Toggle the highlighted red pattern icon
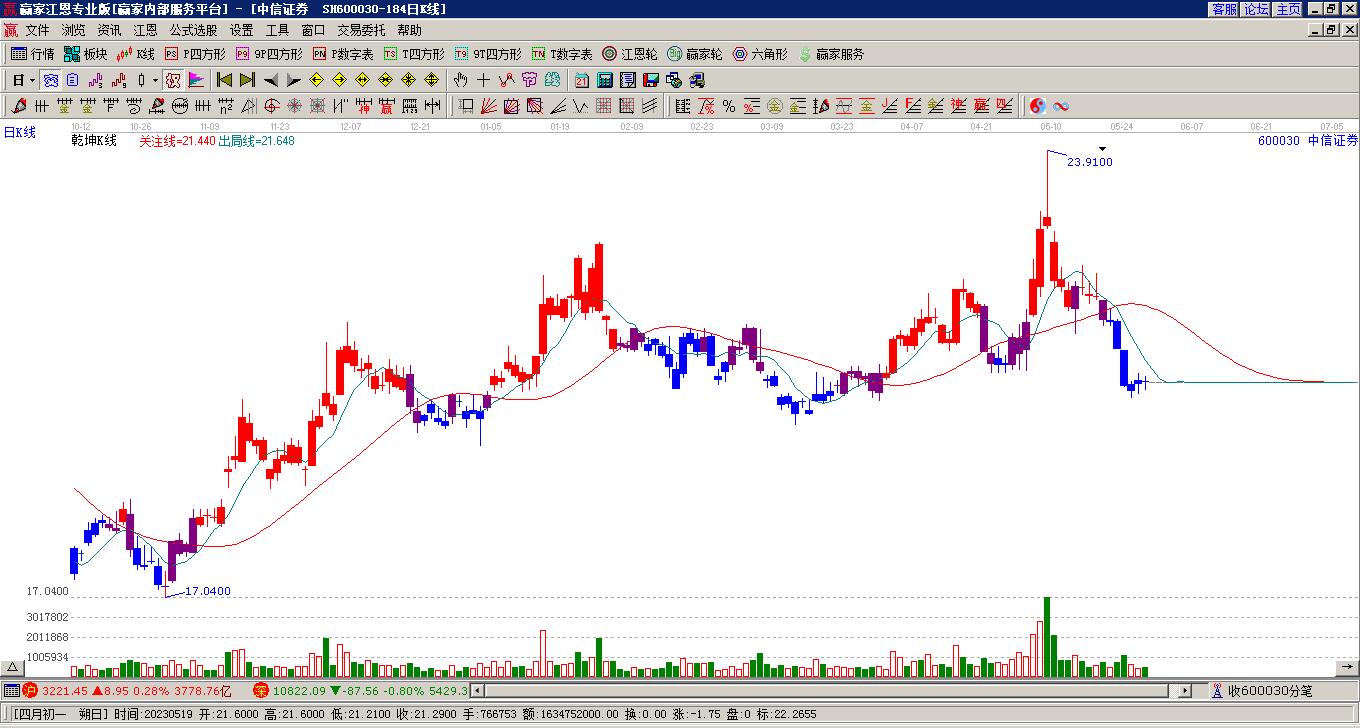Screen dimensions: 1360x728 tap(172, 80)
